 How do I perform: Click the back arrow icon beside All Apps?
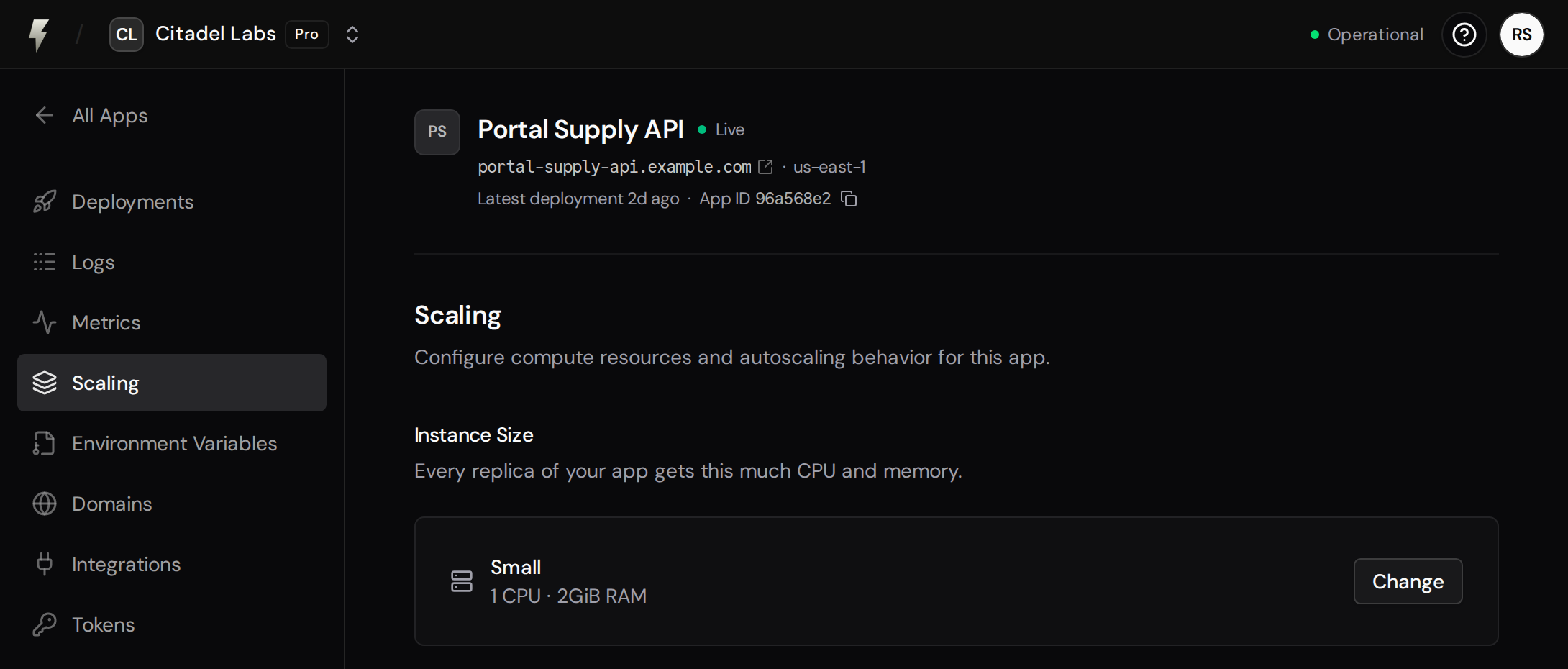pos(45,115)
